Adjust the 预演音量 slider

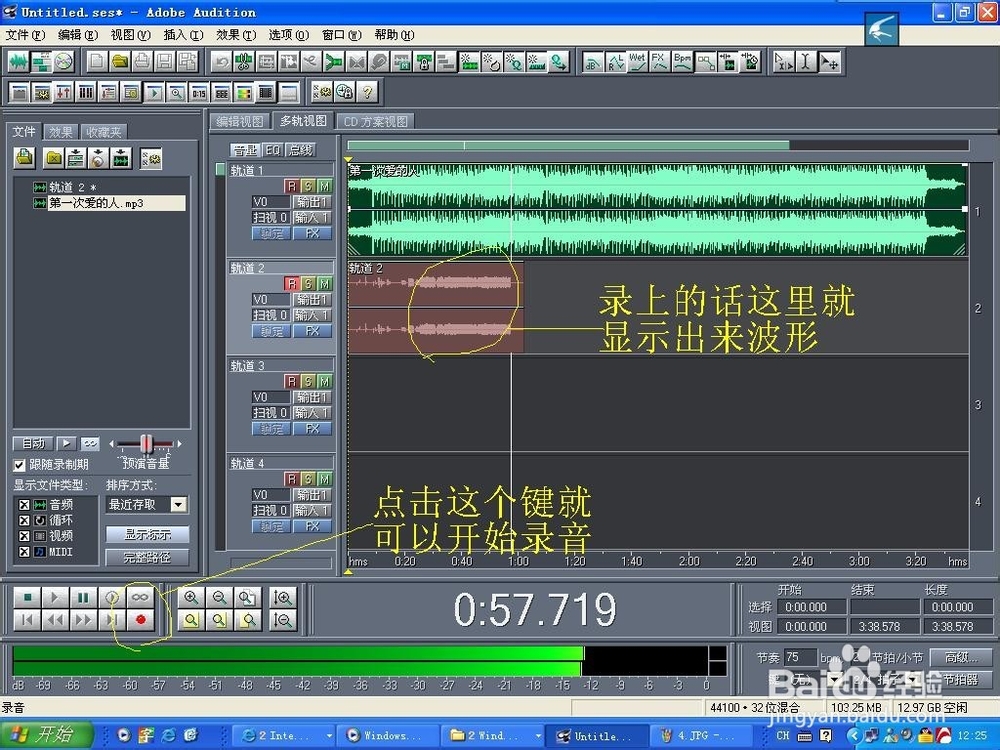147,443
